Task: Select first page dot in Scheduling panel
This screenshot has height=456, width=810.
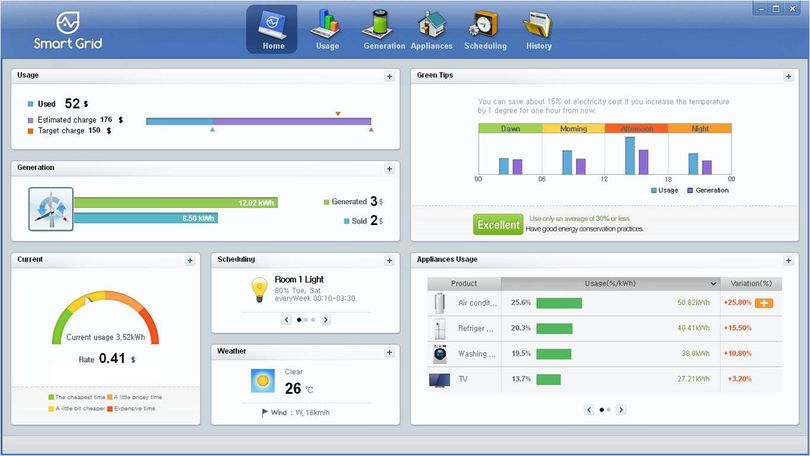Action: coord(299,320)
